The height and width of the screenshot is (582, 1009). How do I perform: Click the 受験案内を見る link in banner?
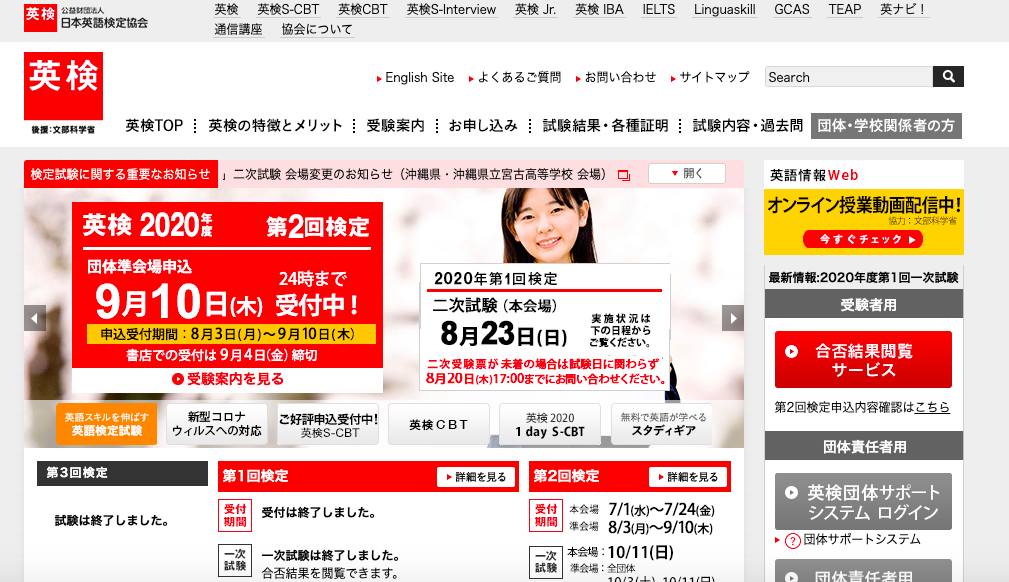click(228, 379)
